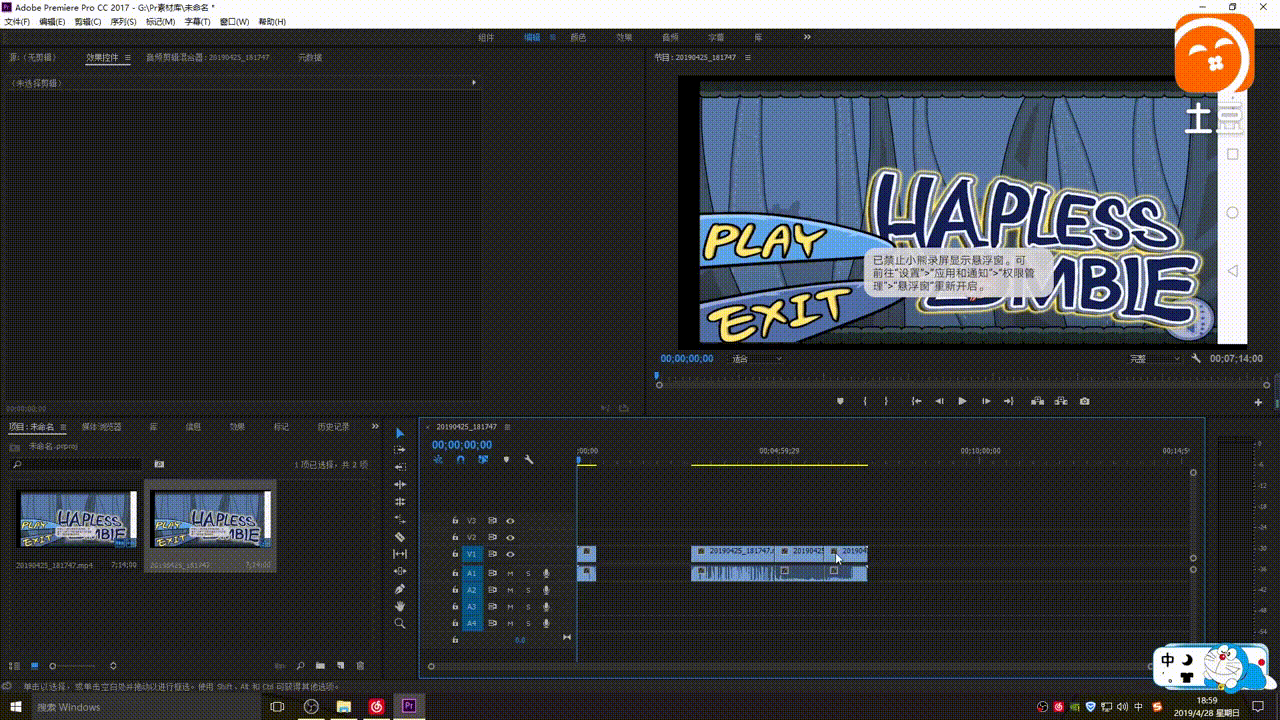Click Export Frame camera icon
This screenshot has width=1280, height=720.
[x=1085, y=401]
